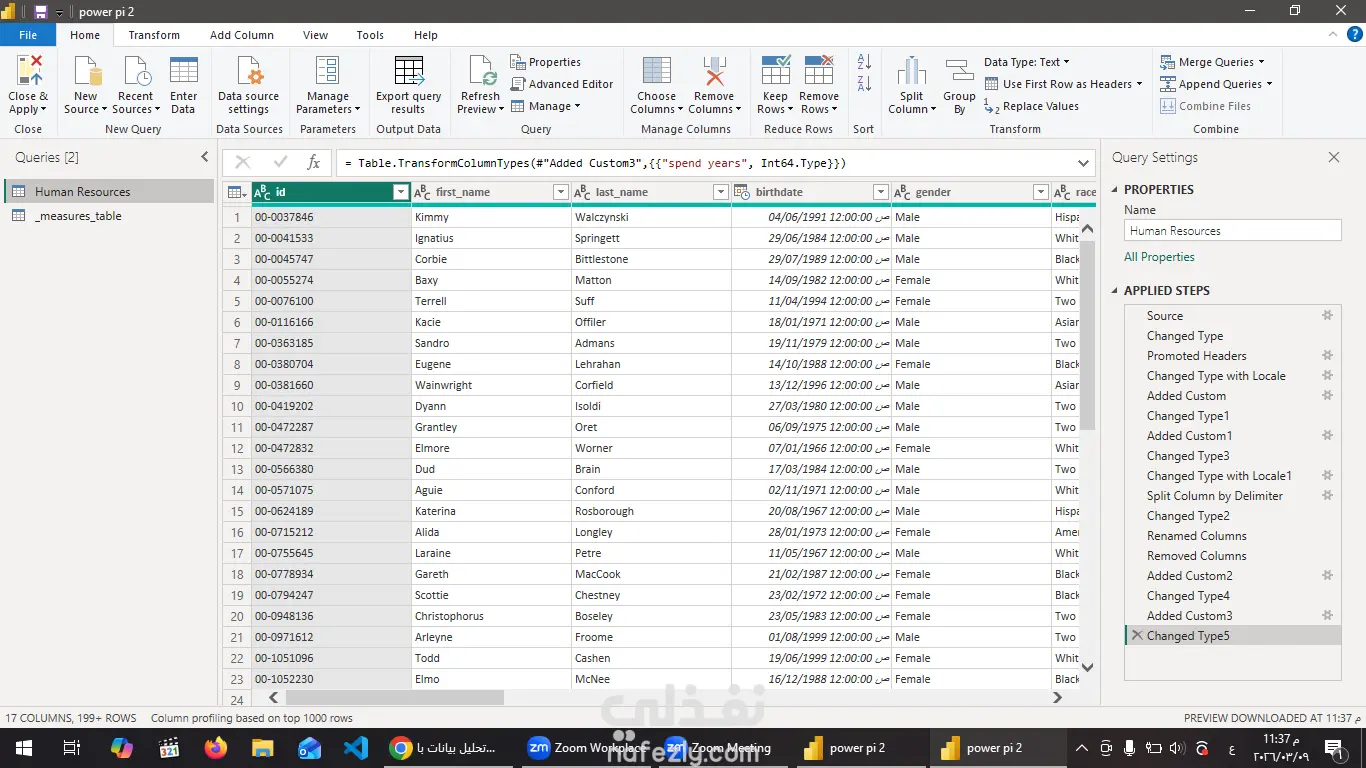The image size is (1366, 768).
Task: Switch to the Add Column tab
Action: pyautogui.click(x=241, y=35)
